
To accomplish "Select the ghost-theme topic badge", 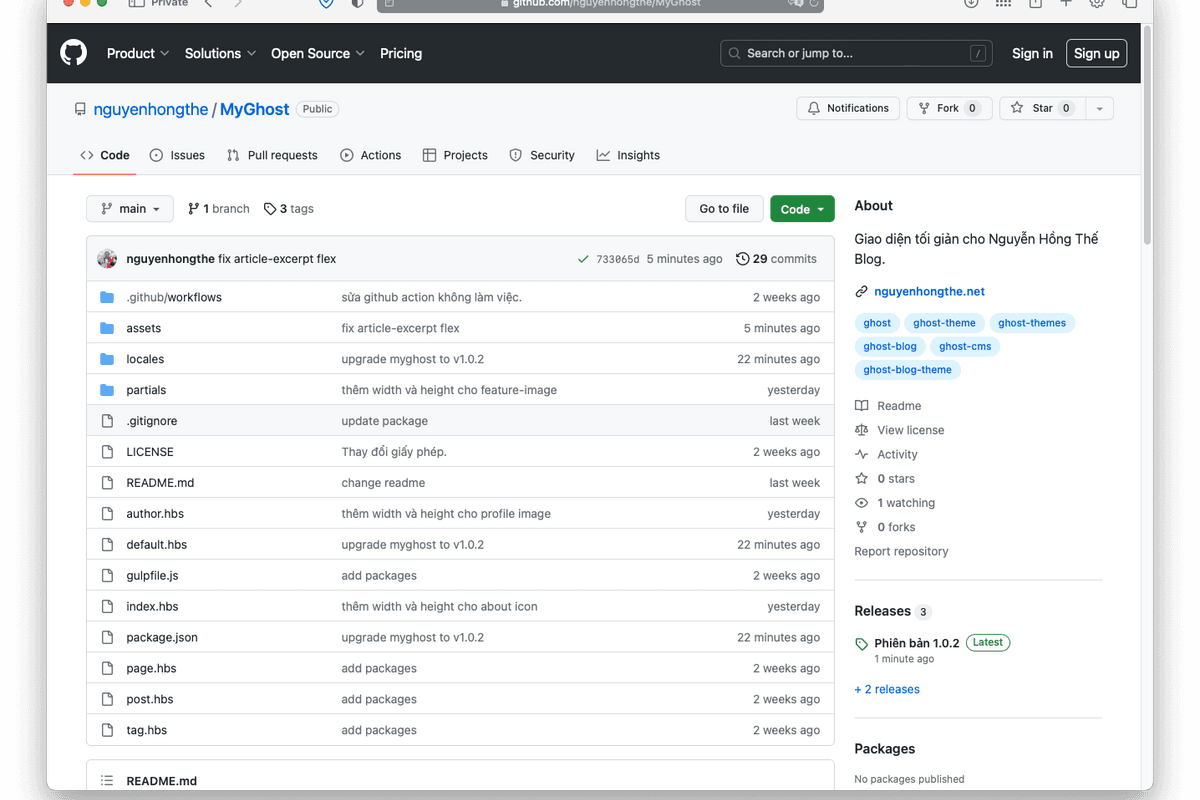I will [x=944, y=322].
